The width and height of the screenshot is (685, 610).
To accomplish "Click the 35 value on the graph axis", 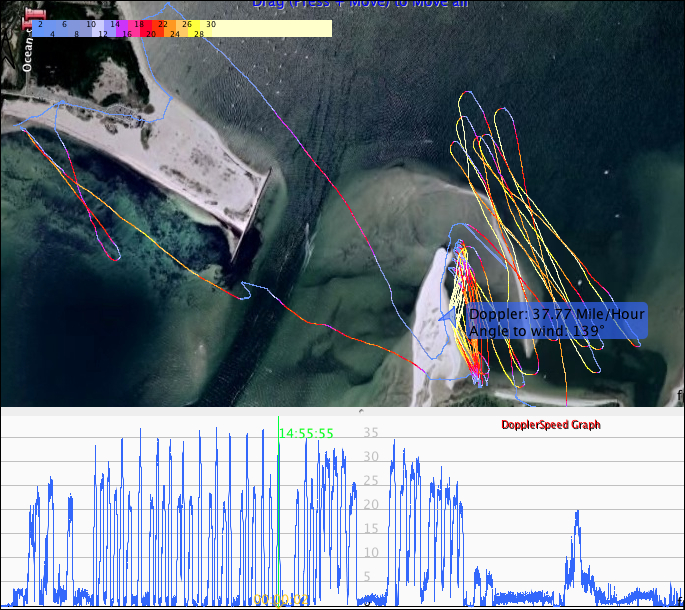I will tap(370, 433).
